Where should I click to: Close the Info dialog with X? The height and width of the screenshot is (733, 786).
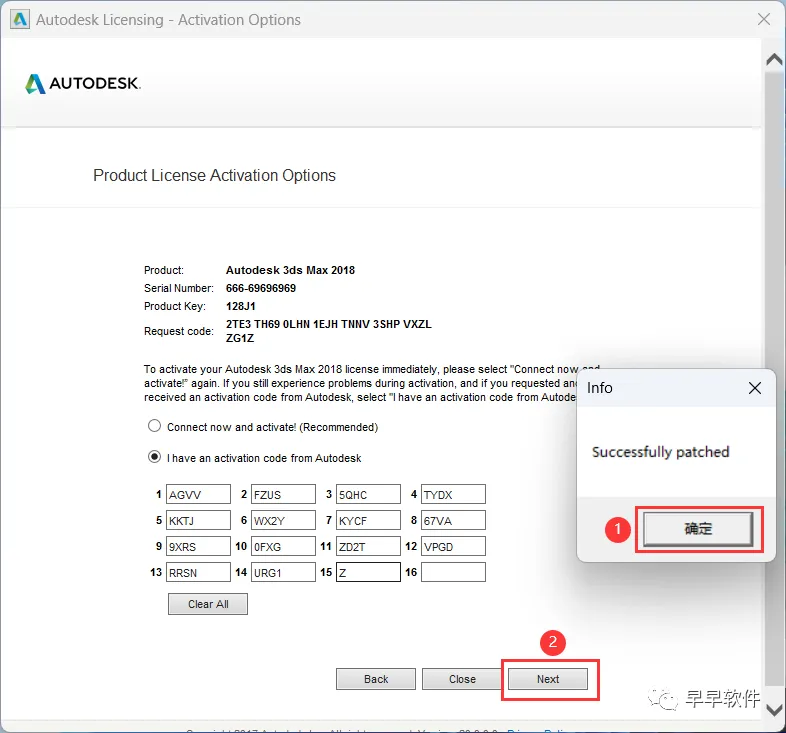pos(754,388)
